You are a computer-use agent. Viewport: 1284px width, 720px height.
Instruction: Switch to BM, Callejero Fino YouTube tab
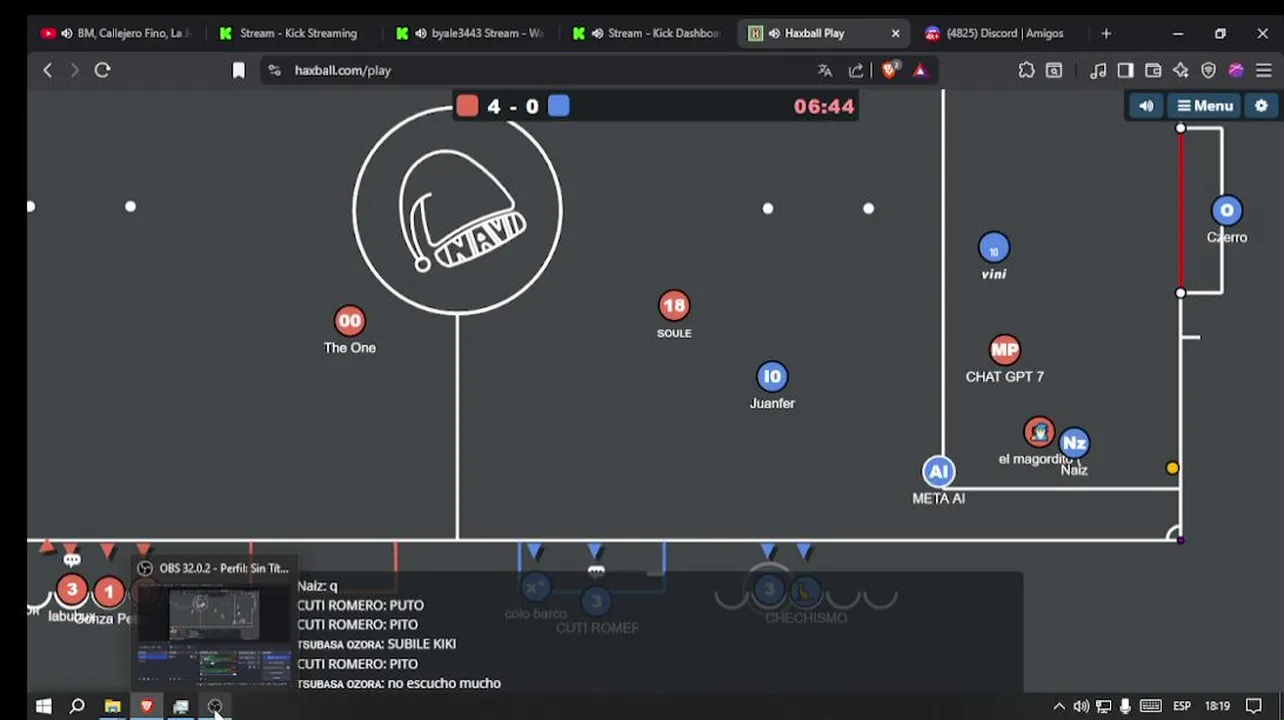115,33
